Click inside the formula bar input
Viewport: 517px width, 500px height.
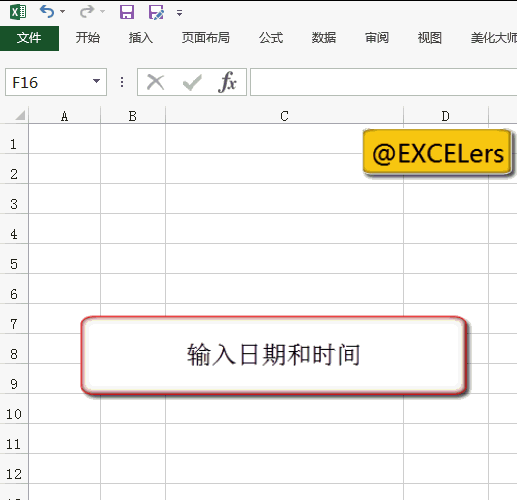point(383,82)
